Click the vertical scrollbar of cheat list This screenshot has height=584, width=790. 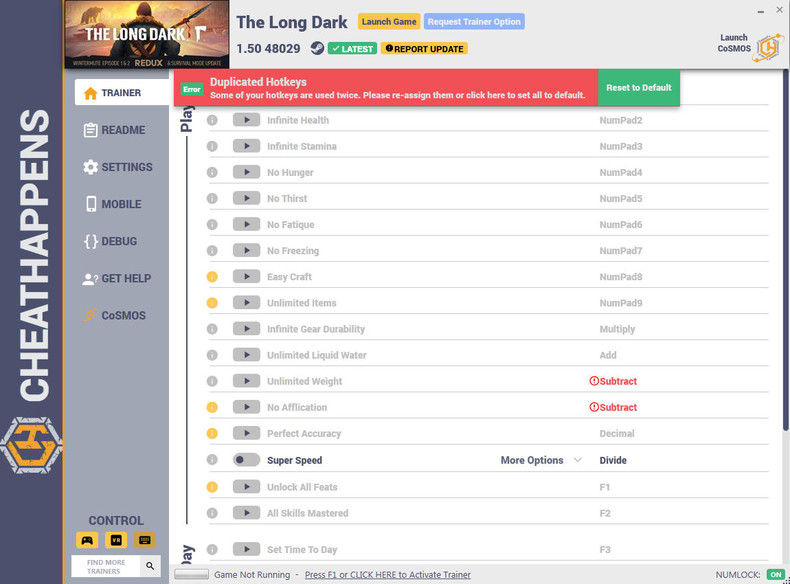(785, 252)
